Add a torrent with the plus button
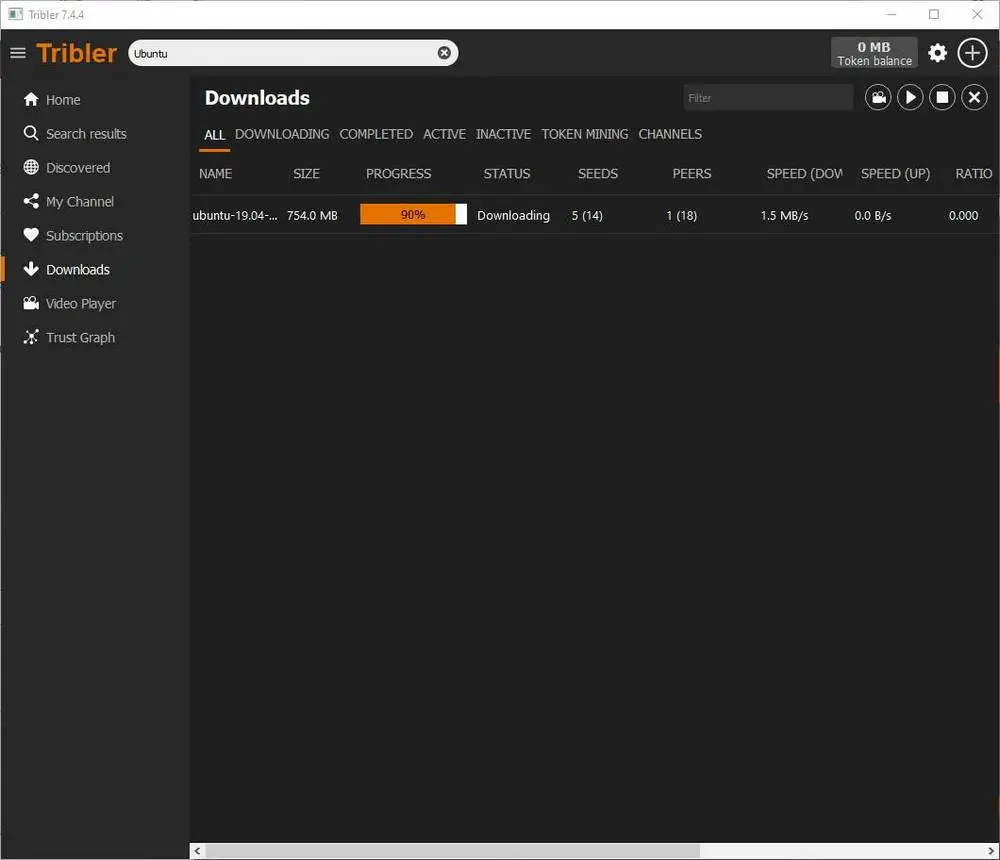This screenshot has height=860, width=1000. point(972,53)
